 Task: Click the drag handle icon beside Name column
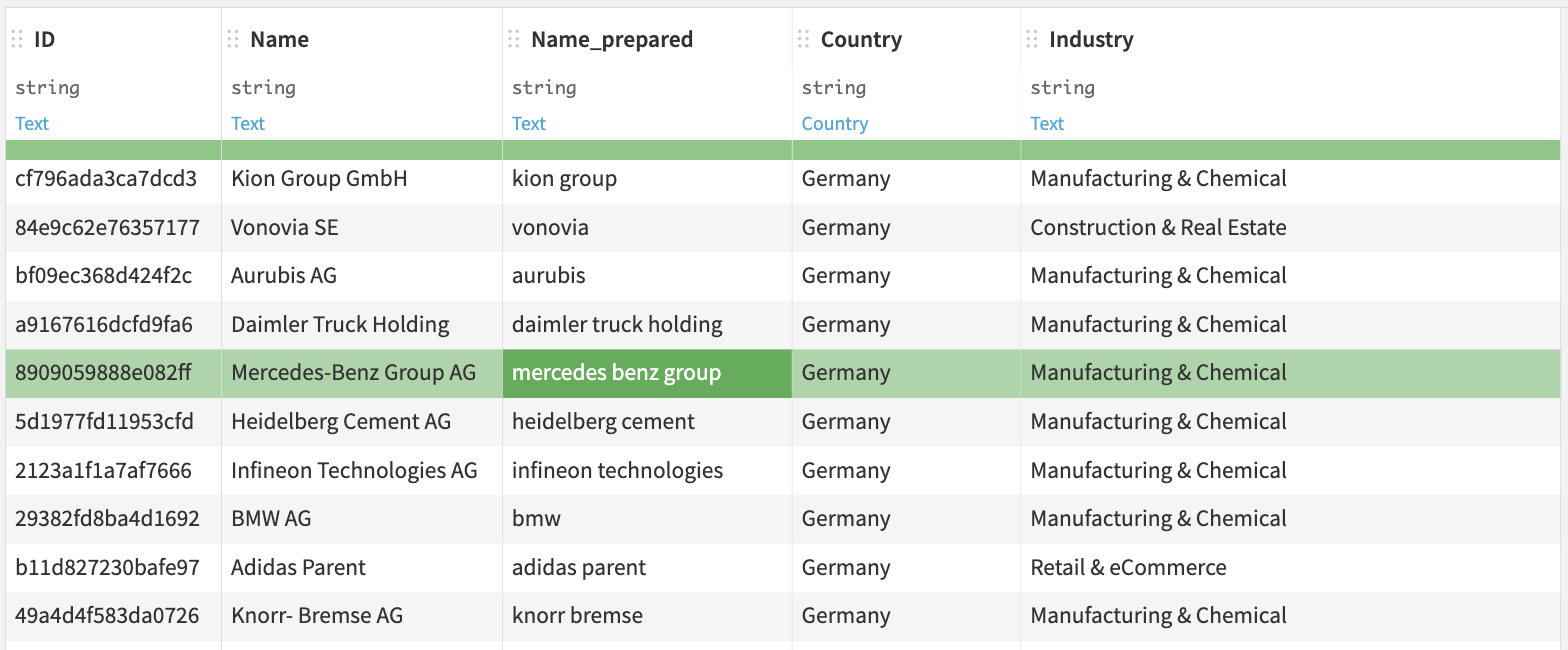233,39
